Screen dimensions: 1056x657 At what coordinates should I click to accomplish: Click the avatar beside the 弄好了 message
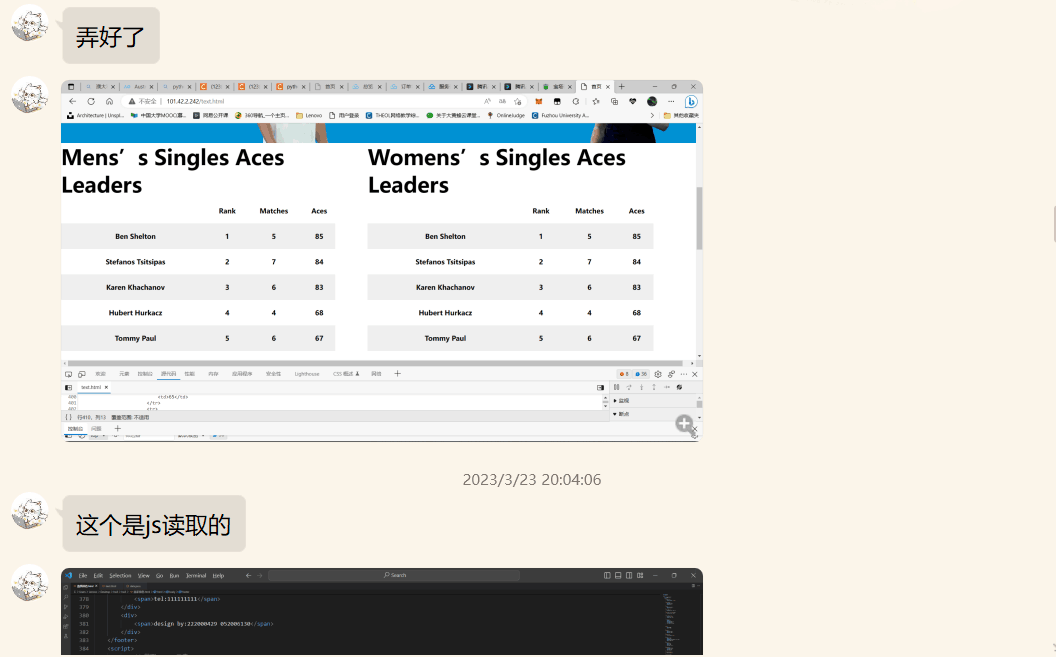pyautogui.click(x=30, y=24)
